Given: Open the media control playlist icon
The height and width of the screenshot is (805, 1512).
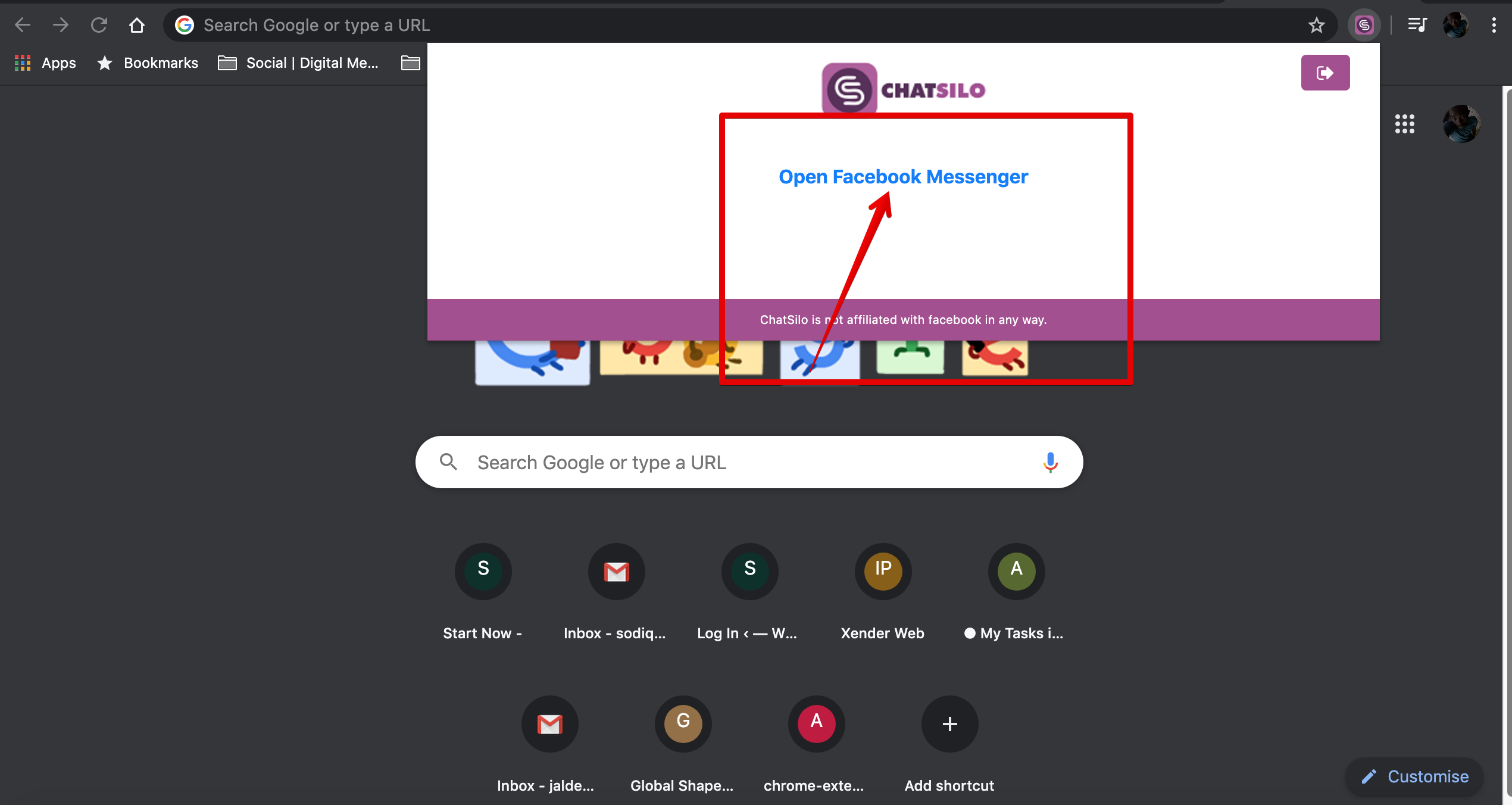Looking at the screenshot, I should pyautogui.click(x=1417, y=25).
